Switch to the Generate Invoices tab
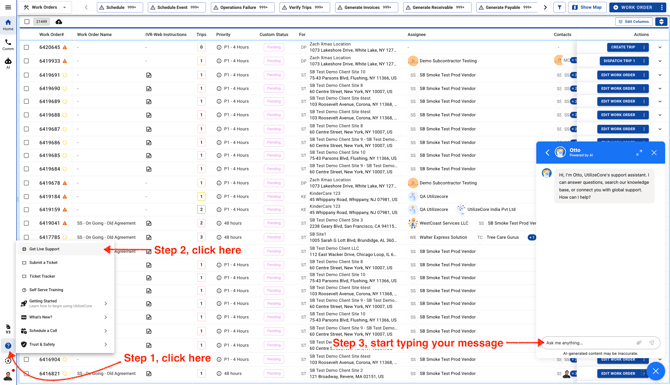This screenshot has height=385, width=670. 366,7
